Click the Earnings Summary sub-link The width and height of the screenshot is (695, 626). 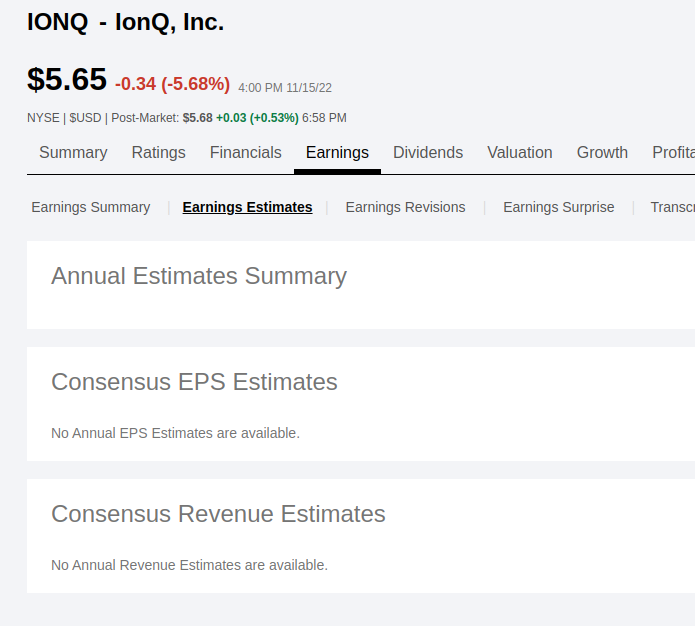[x=91, y=208]
